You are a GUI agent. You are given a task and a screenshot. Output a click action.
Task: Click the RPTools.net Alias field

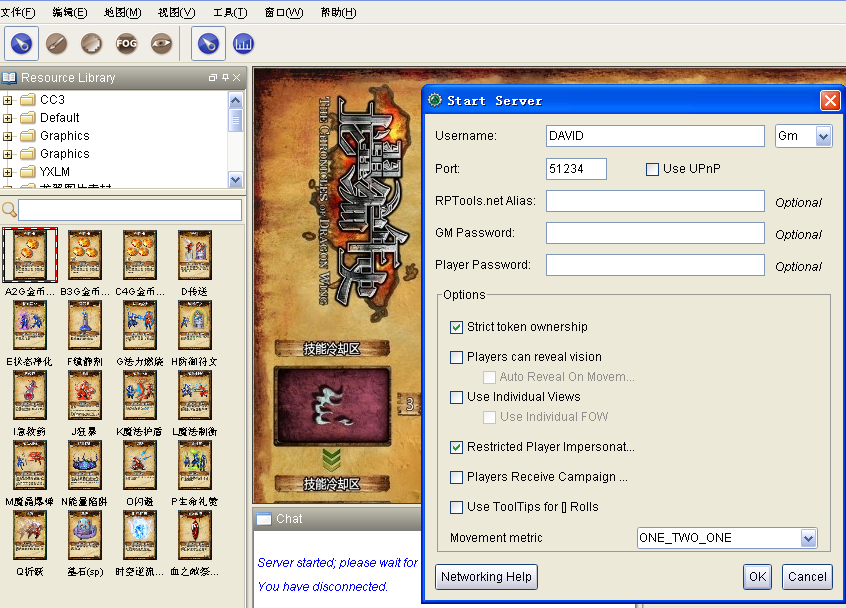click(655, 201)
